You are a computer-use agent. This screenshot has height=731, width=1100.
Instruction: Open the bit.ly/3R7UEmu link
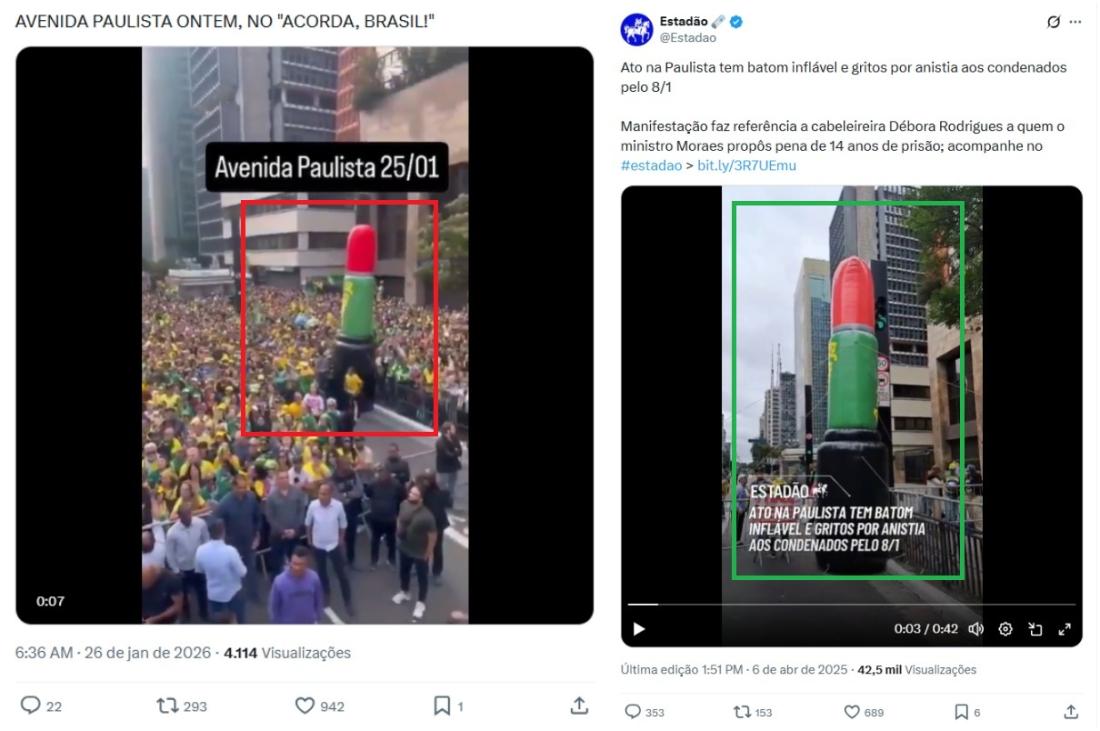(746, 166)
